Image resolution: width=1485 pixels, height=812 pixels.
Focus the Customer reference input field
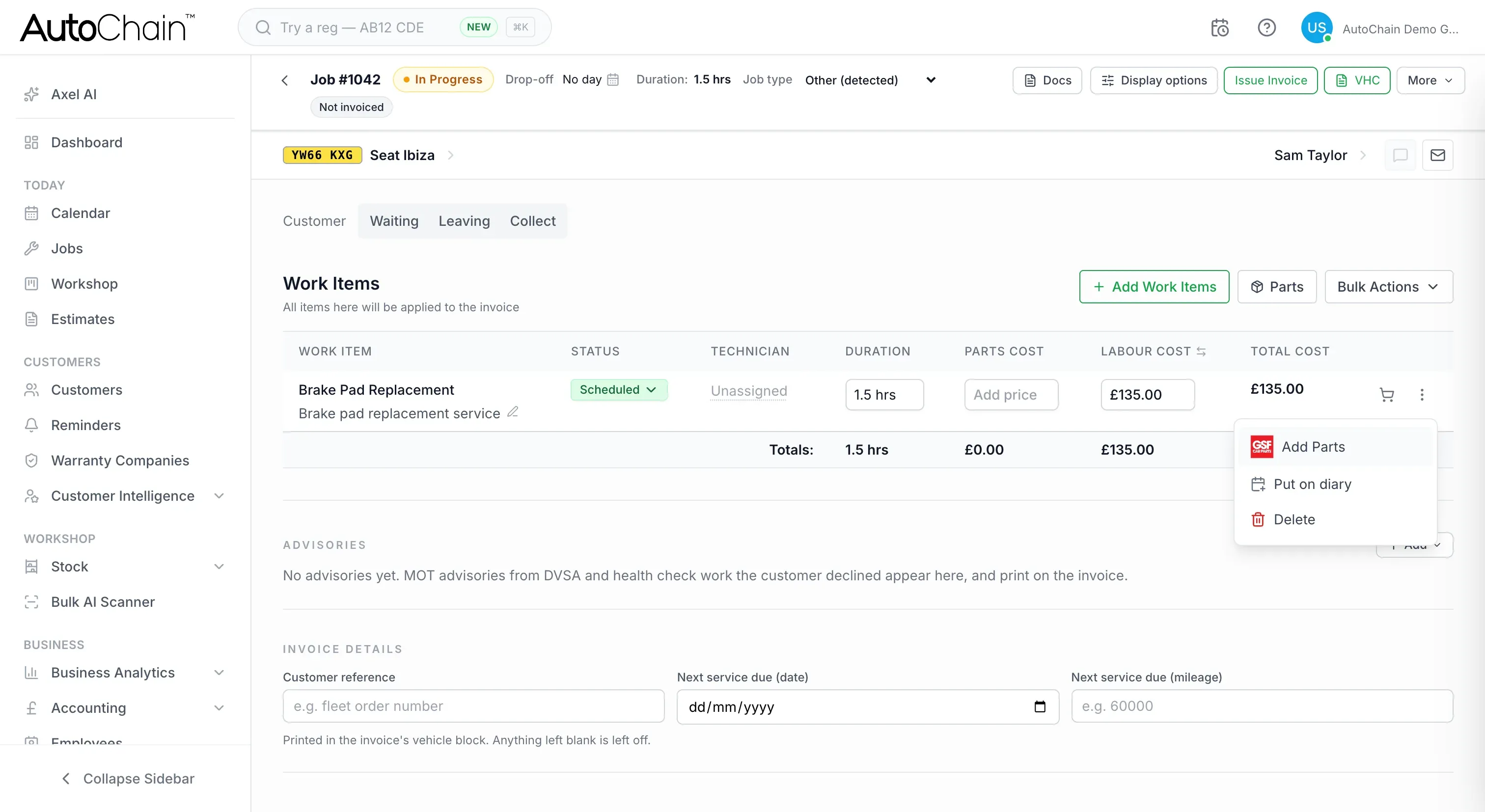(x=473, y=706)
